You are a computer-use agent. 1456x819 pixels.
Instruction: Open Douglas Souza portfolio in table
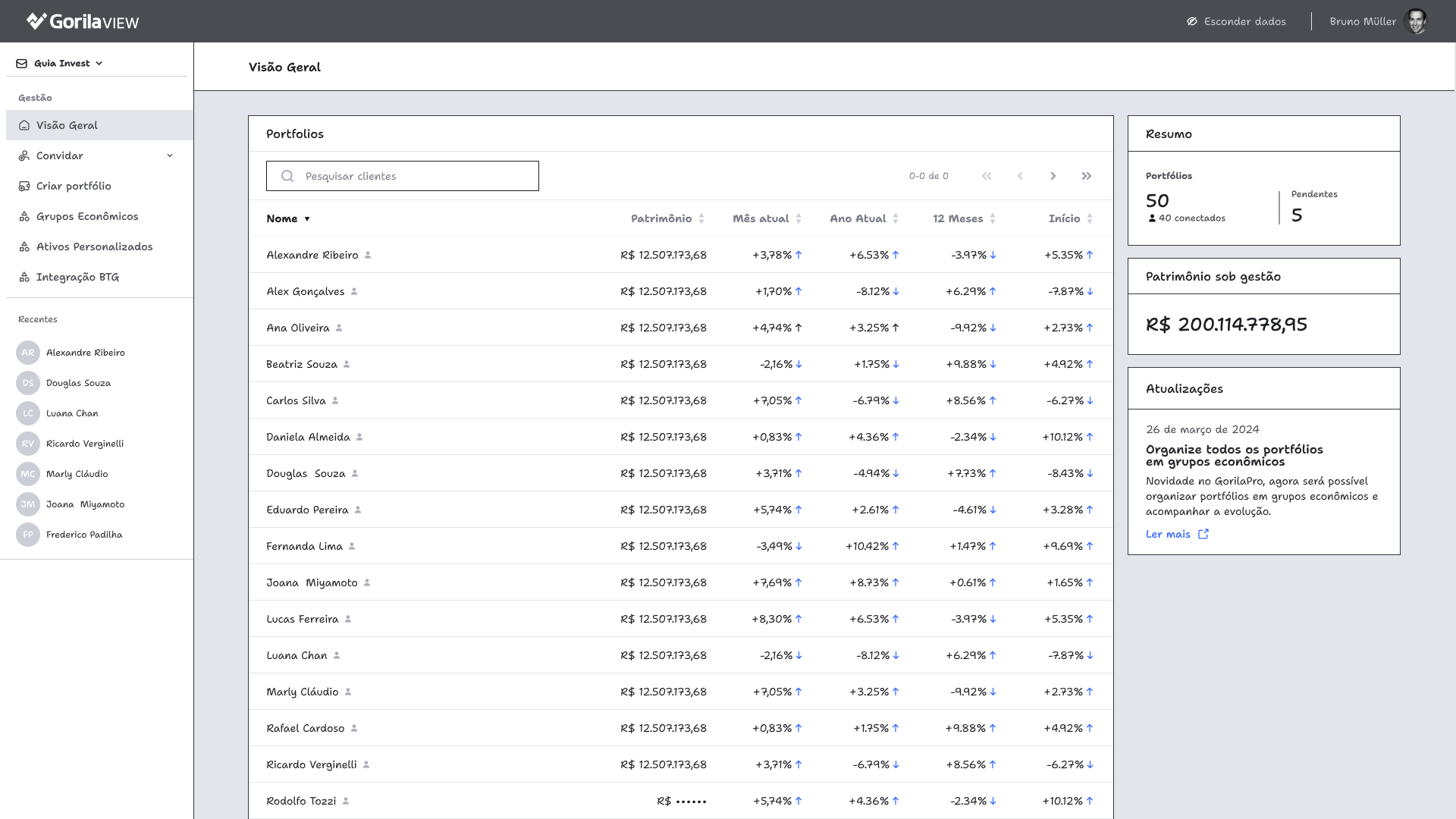tap(681, 473)
